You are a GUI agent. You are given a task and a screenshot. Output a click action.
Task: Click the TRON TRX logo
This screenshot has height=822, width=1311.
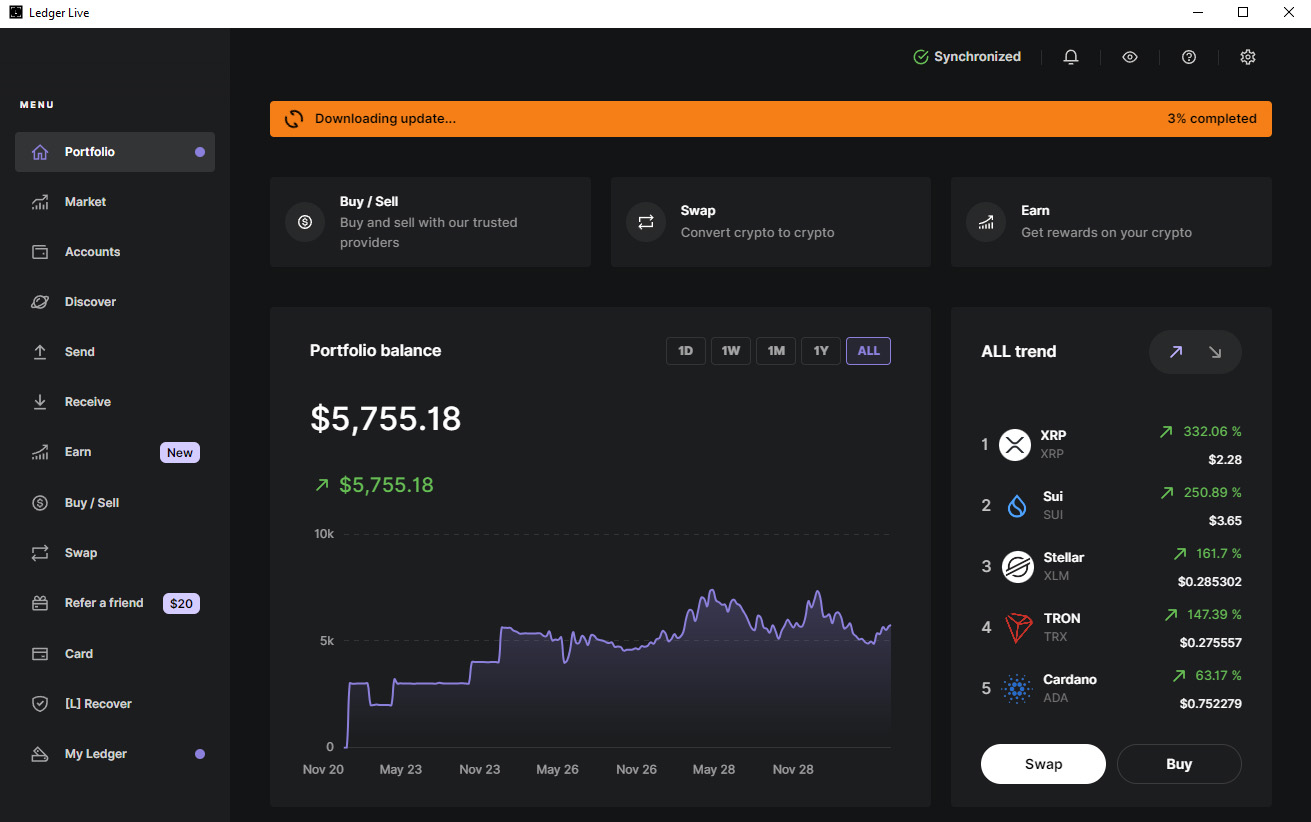pos(1018,628)
